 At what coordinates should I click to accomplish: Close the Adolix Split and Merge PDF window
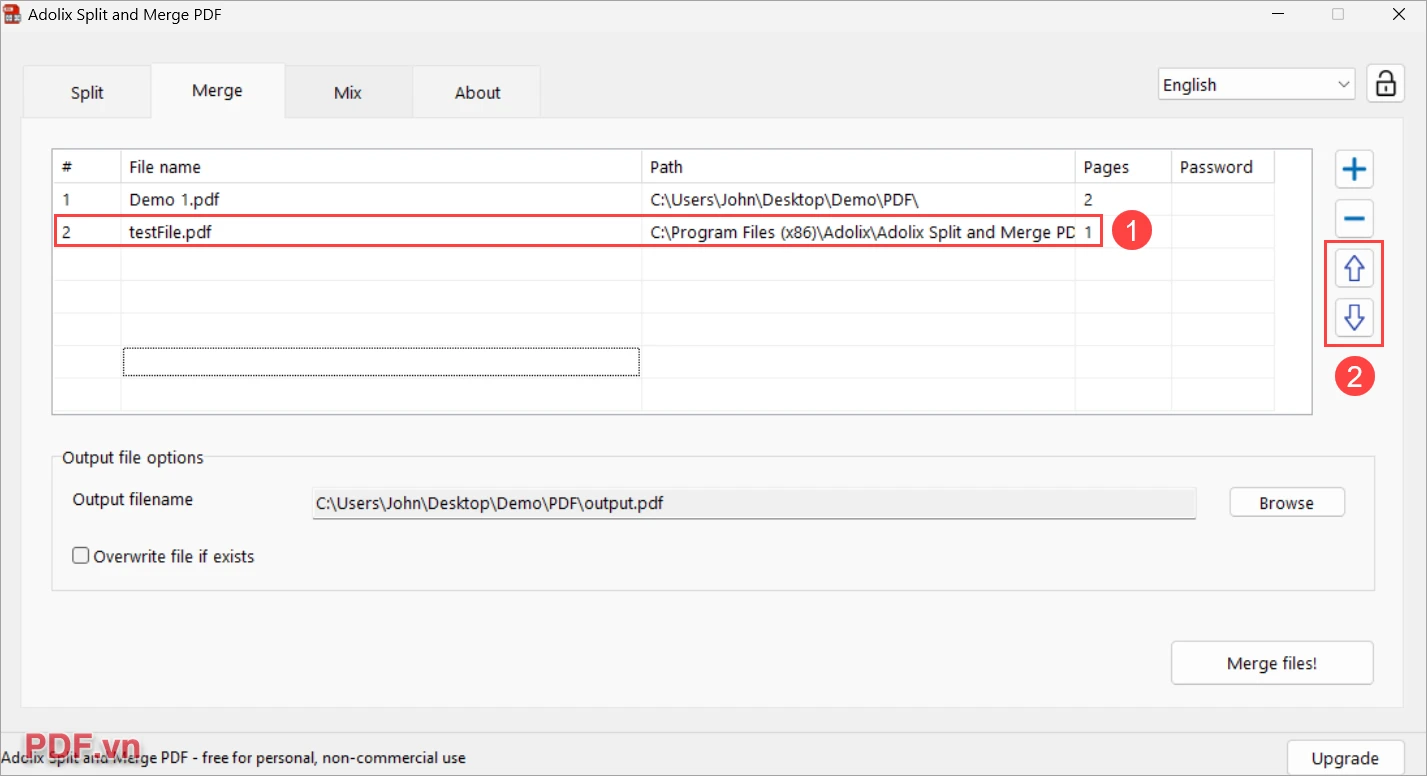tap(1398, 15)
